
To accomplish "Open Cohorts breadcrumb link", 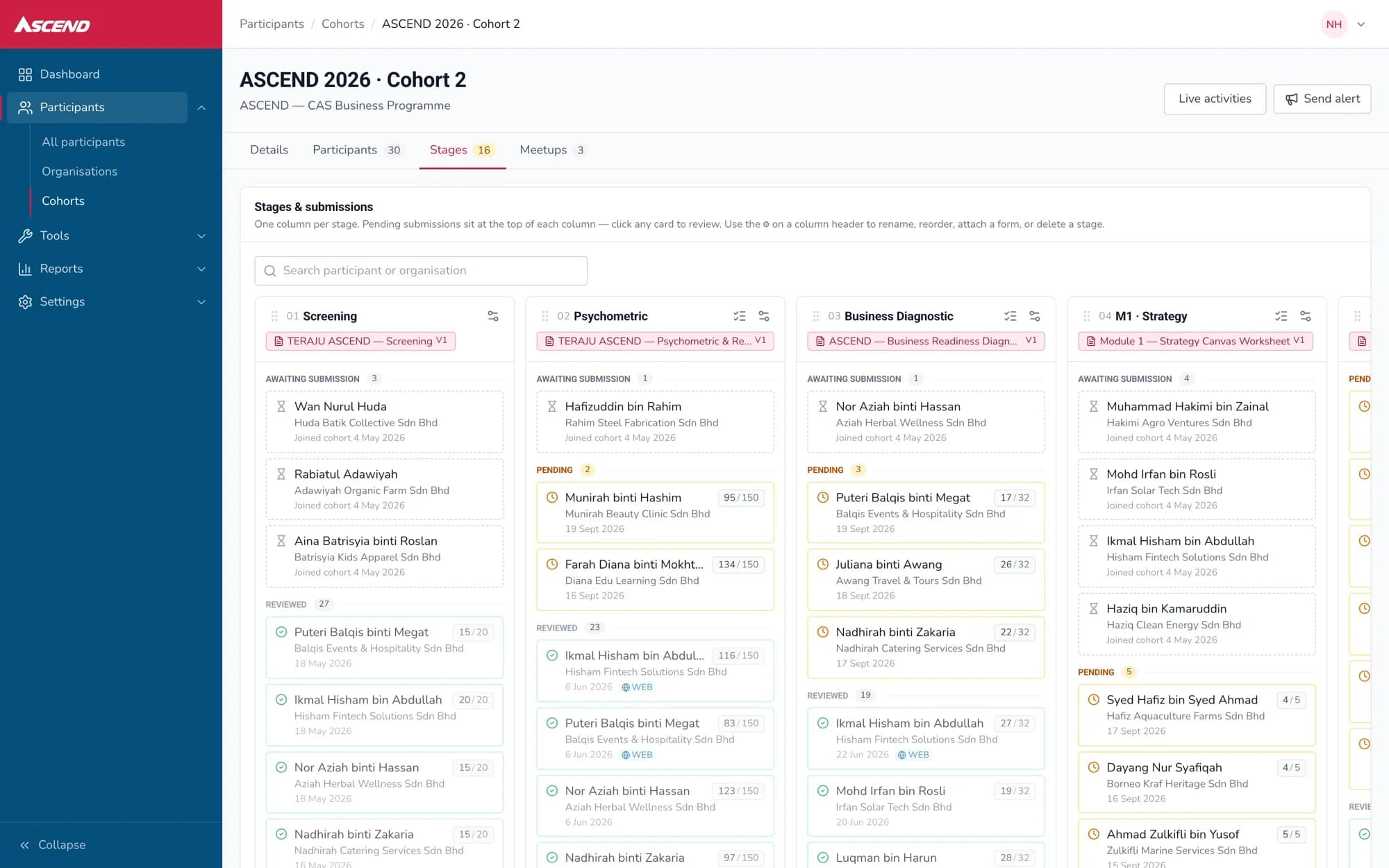I will coord(343,24).
